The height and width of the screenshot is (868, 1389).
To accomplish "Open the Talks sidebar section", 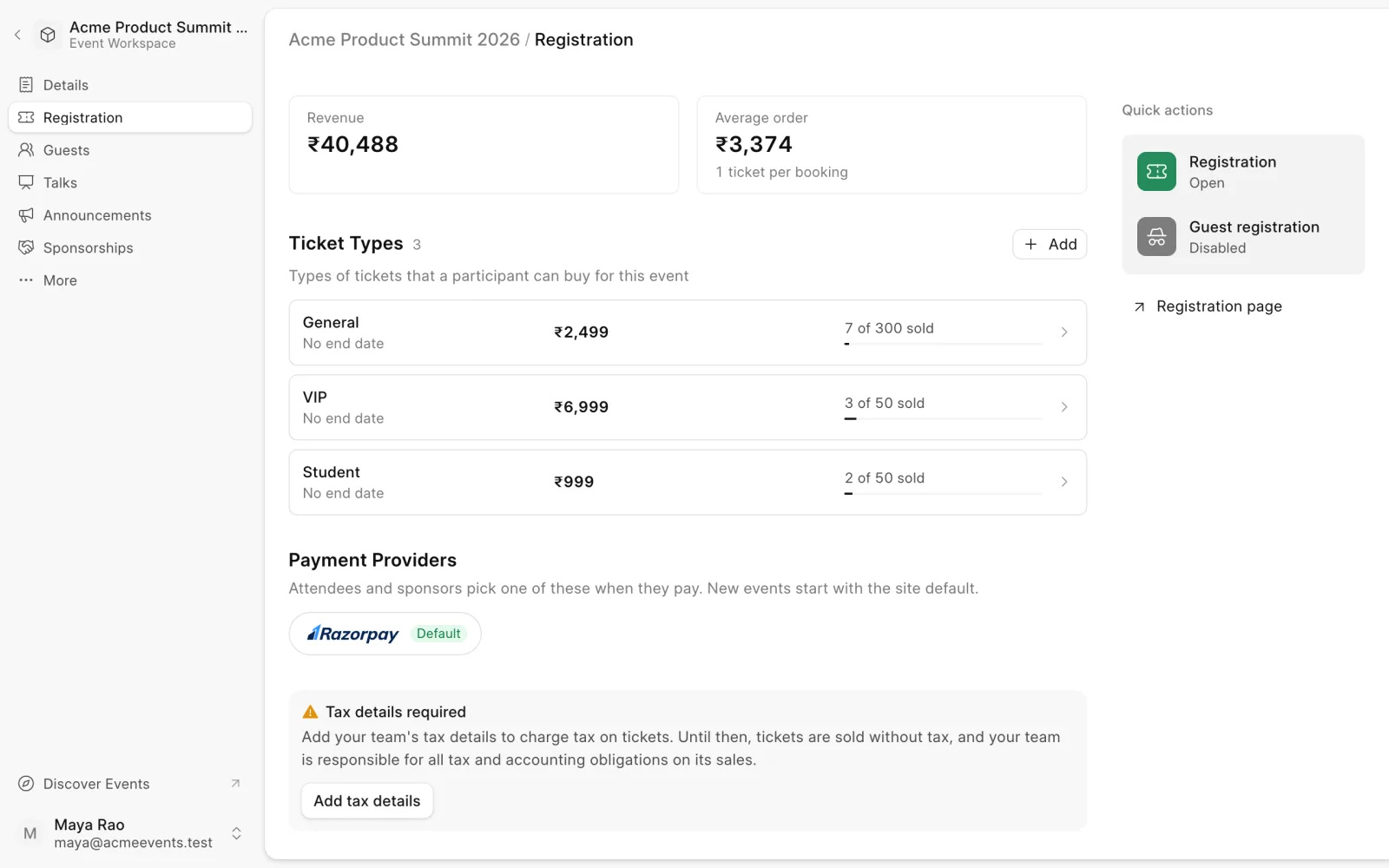I will tap(130, 182).
